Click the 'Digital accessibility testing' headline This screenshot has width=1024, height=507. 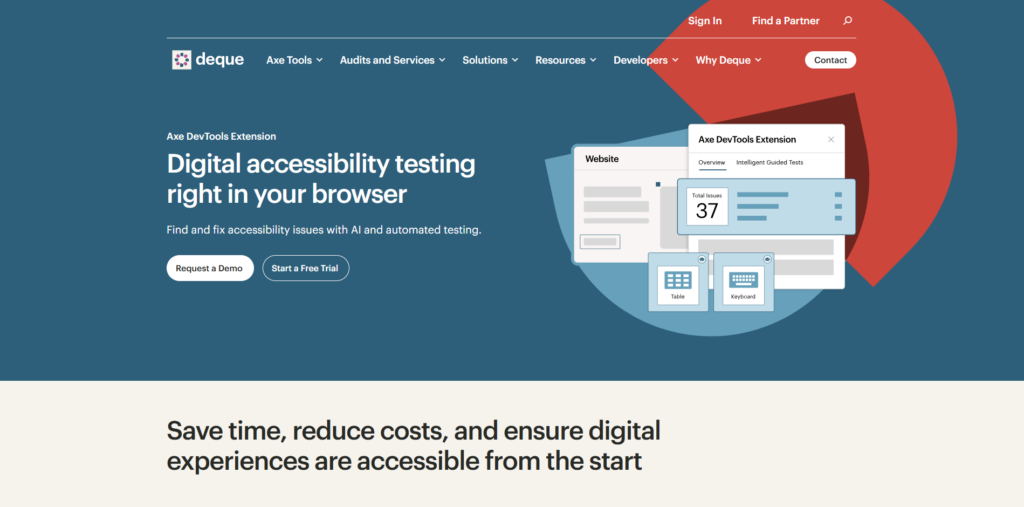[x=321, y=178]
